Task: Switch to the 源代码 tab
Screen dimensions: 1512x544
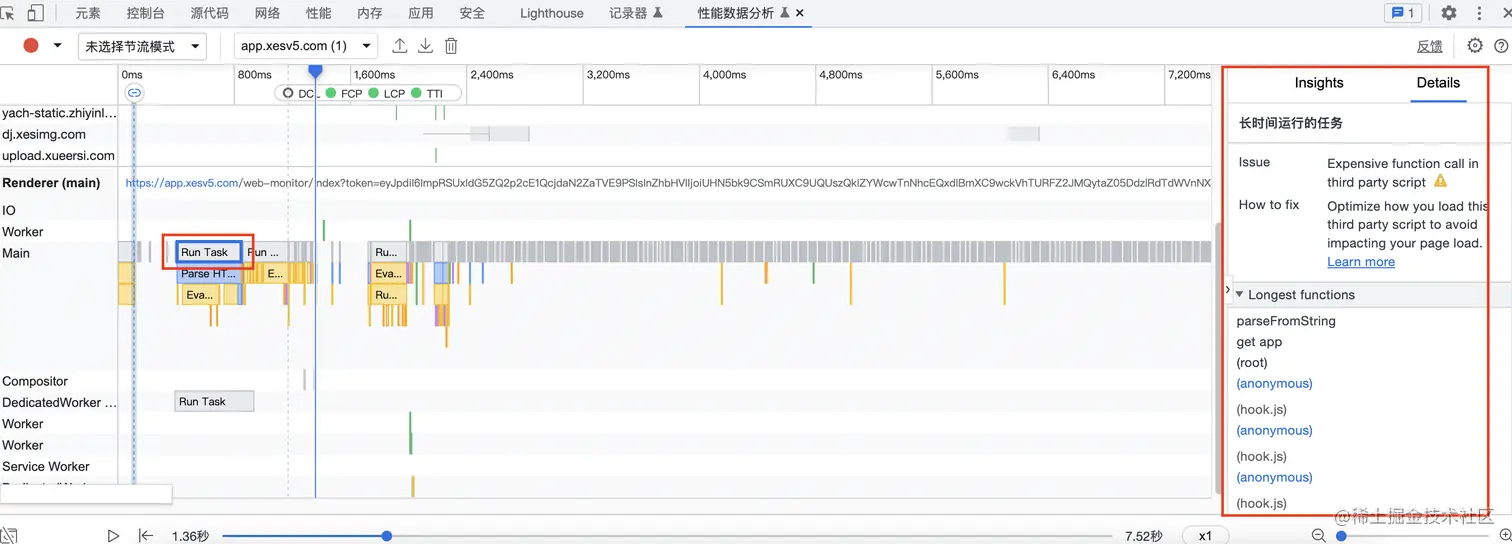Action: [x=209, y=13]
